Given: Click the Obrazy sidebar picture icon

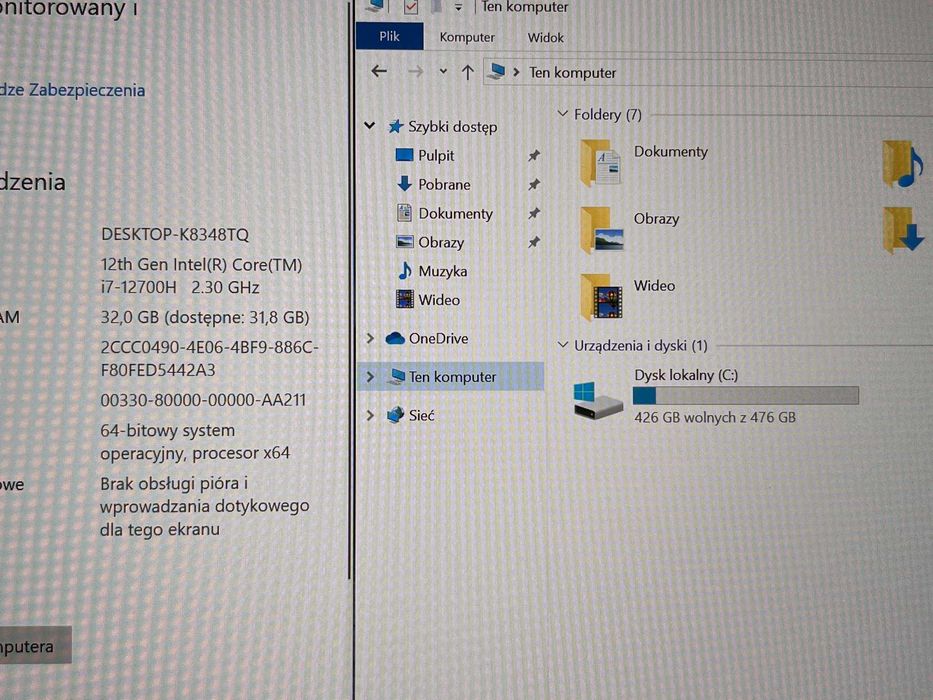Looking at the screenshot, I should click(405, 242).
